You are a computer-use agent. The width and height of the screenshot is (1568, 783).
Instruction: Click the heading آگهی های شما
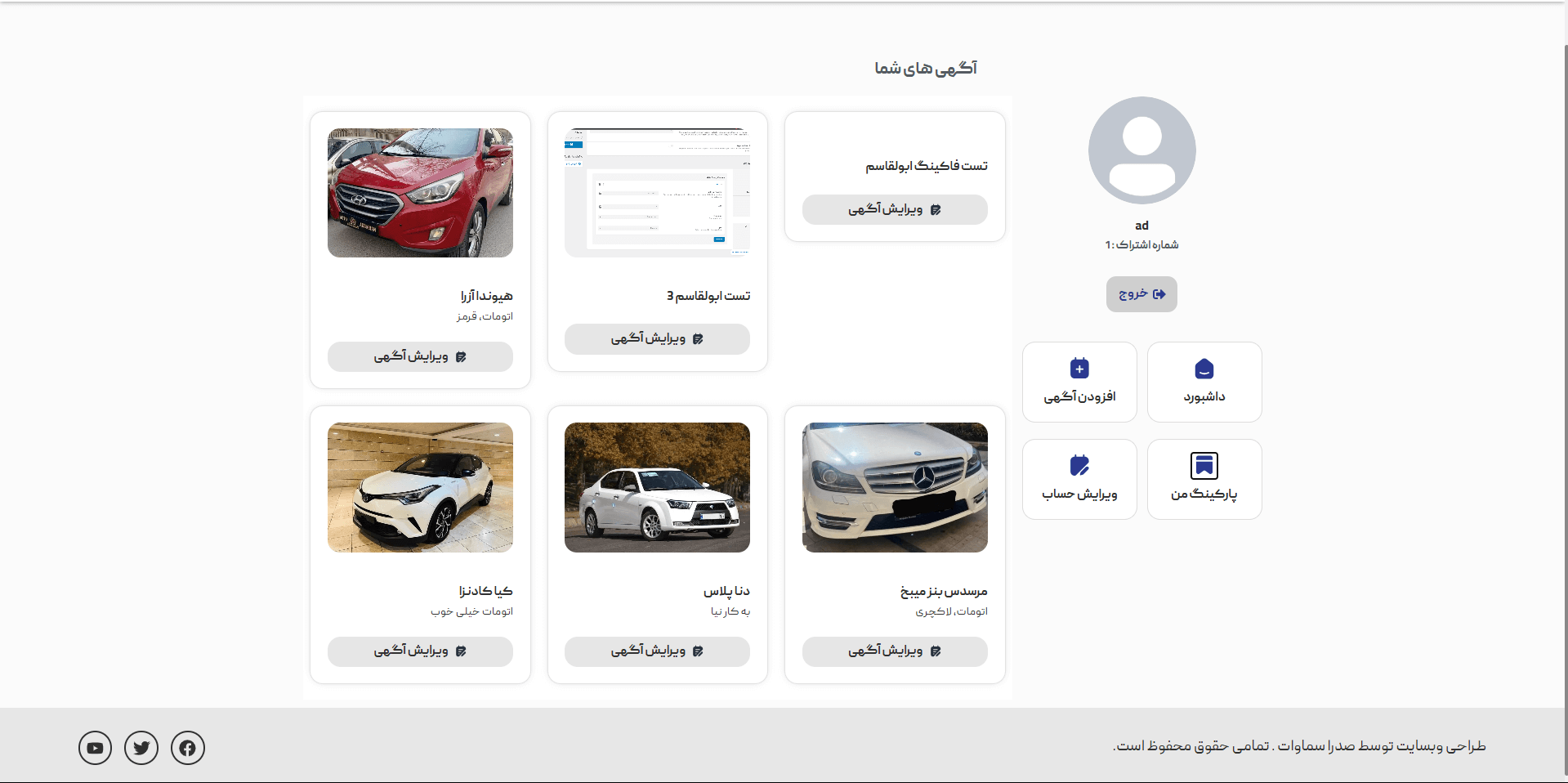point(926,69)
